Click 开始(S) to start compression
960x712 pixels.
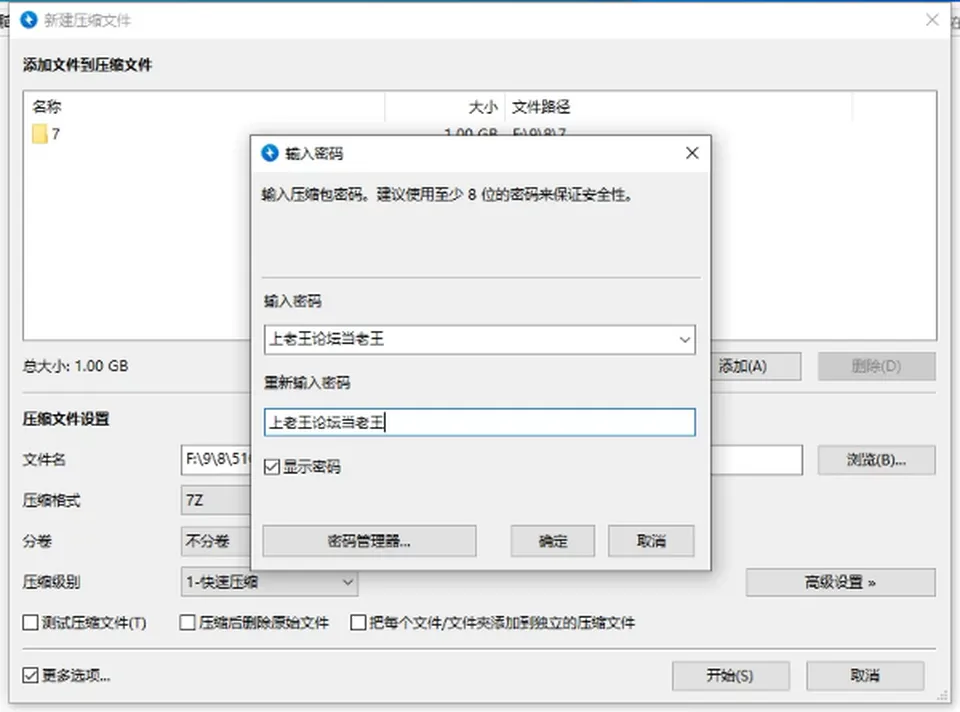pyautogui.click(x=730, y=675)
